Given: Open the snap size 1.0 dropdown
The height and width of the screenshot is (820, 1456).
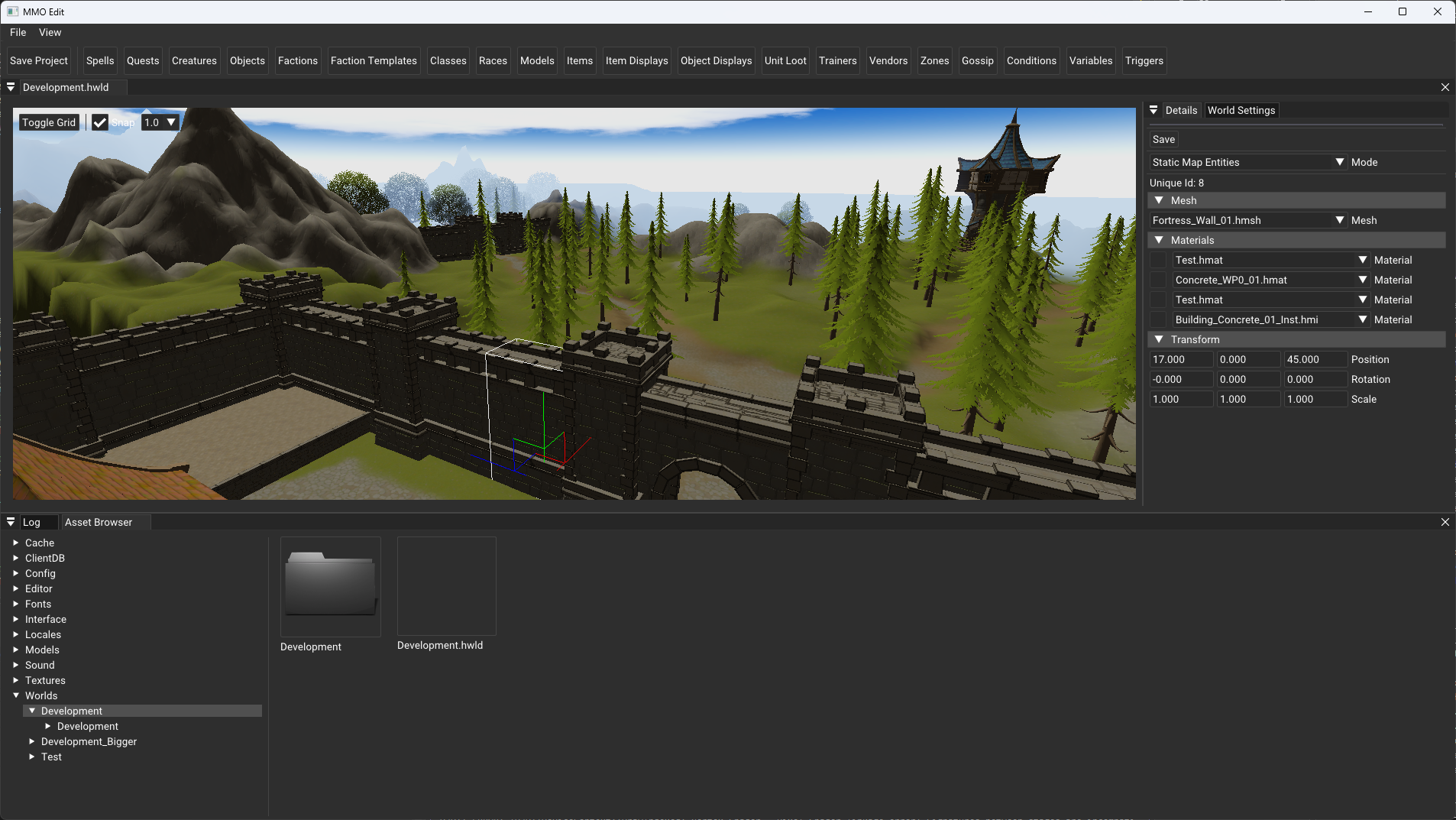Looking at the screenshot, I should 160,122.
